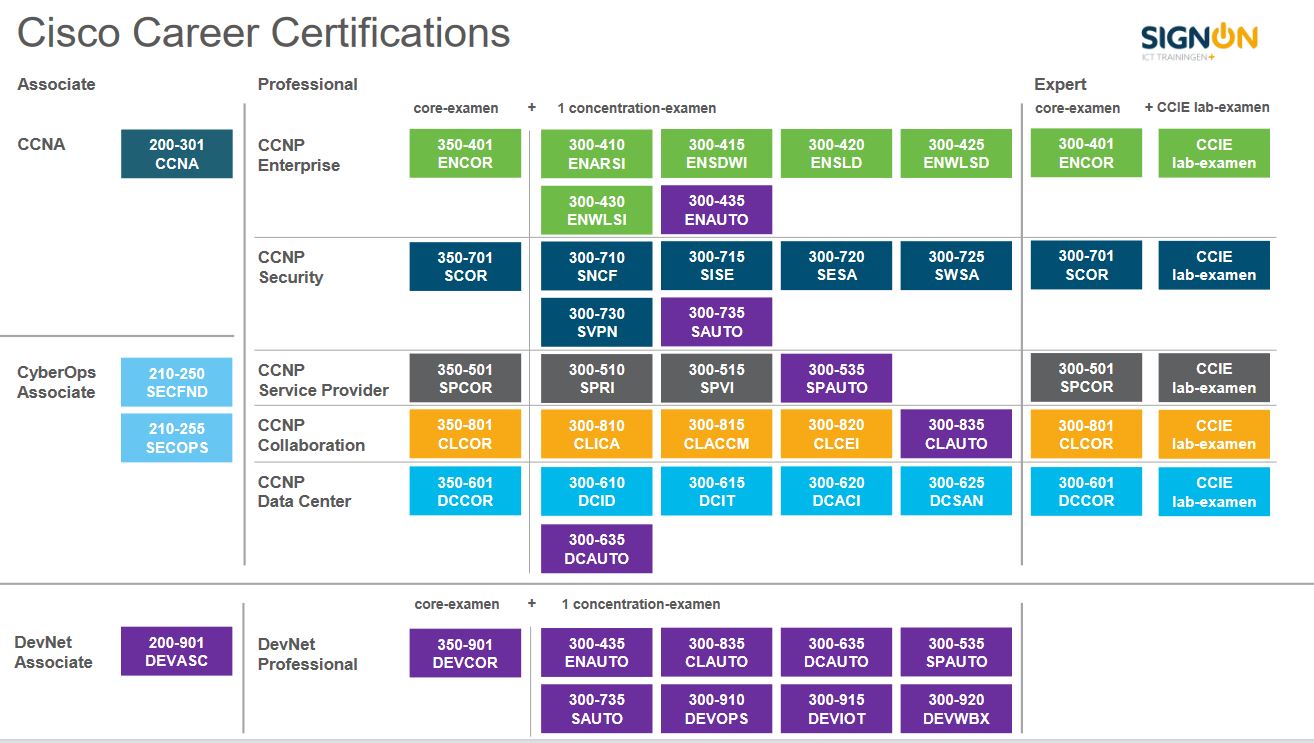Select the 300-920 DEVWBX concentration exam
Viewport: 1314px width, 743px height.
[956, 708]
